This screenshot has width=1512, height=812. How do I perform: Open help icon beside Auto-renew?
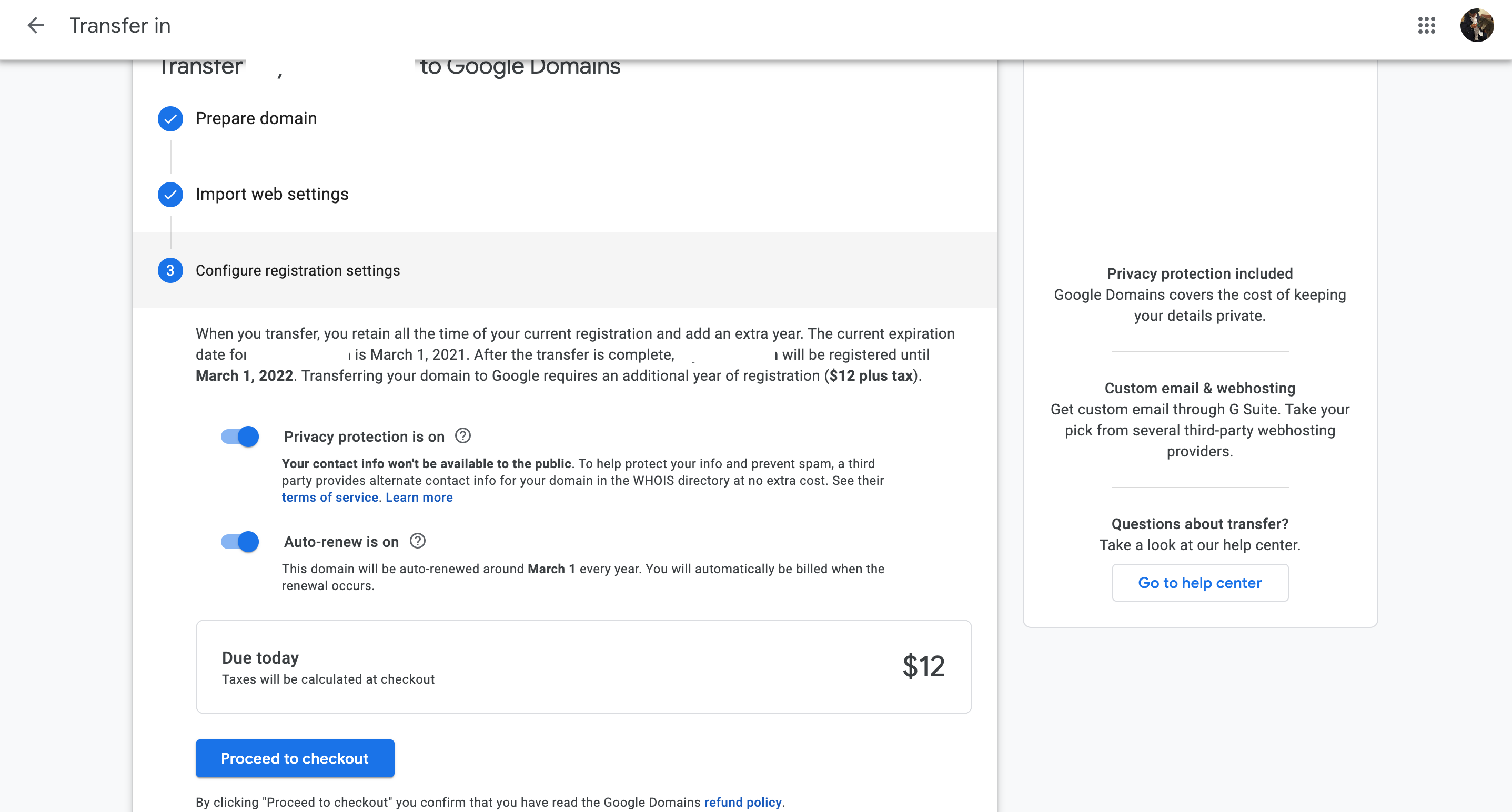pos(417,541)
